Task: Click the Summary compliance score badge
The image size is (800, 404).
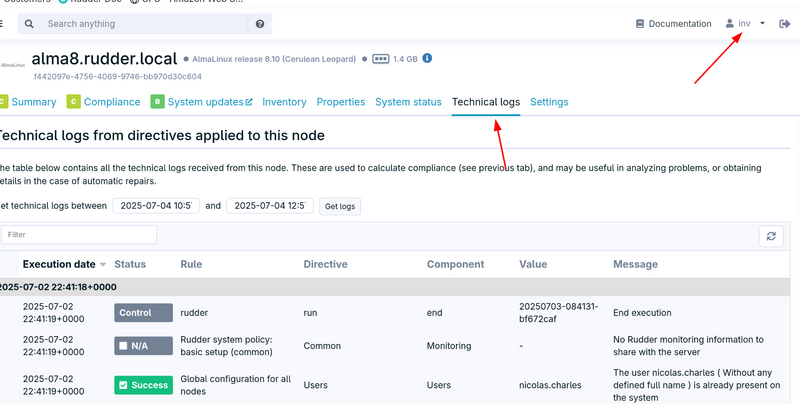Action: [x=3, y=102]
